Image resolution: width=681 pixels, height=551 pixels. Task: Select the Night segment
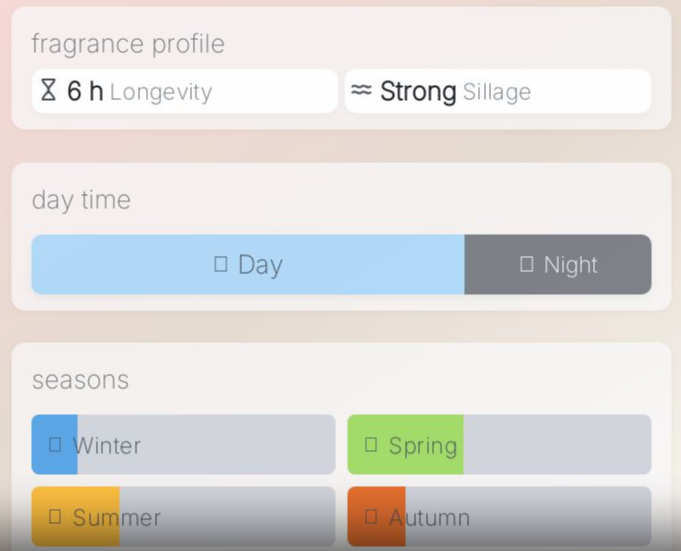point(558,264)
